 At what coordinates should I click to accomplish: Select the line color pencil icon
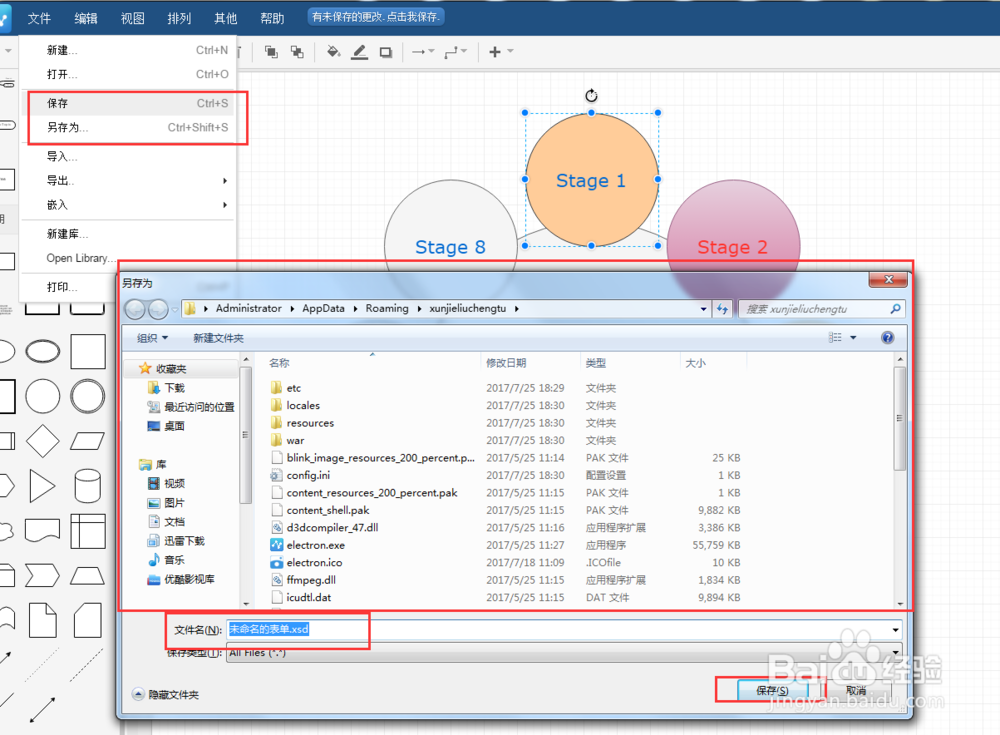click(x=360, y=52)
